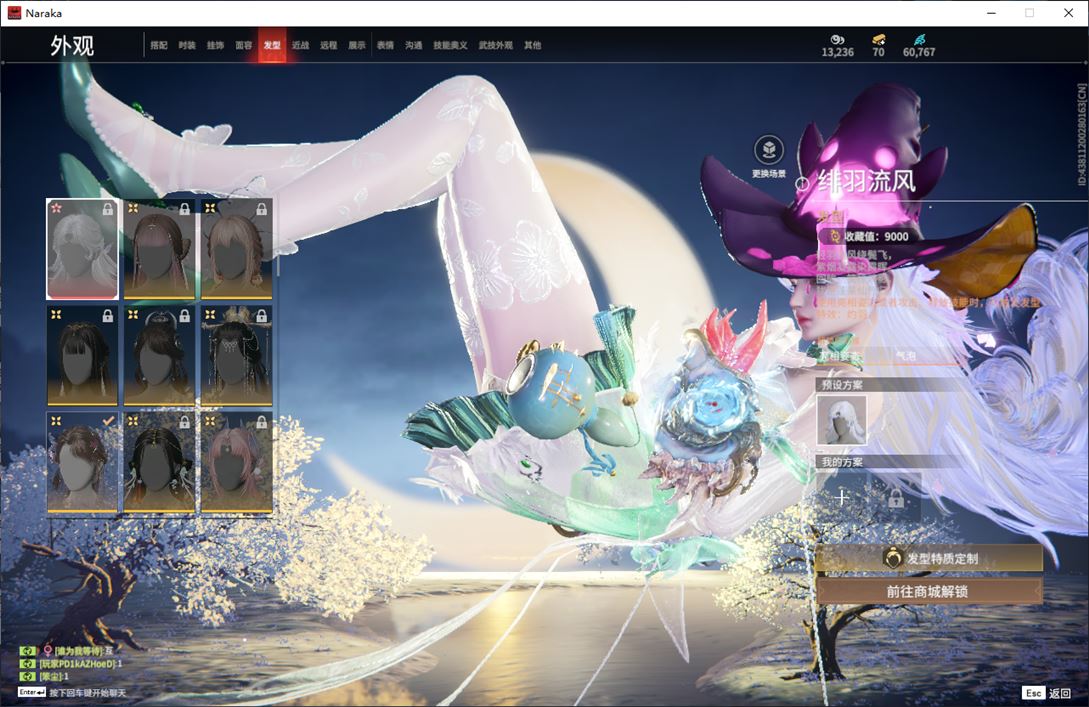Switch to the 其他 tab
This screenshot has height=707, width=1089.
[533, 45]
